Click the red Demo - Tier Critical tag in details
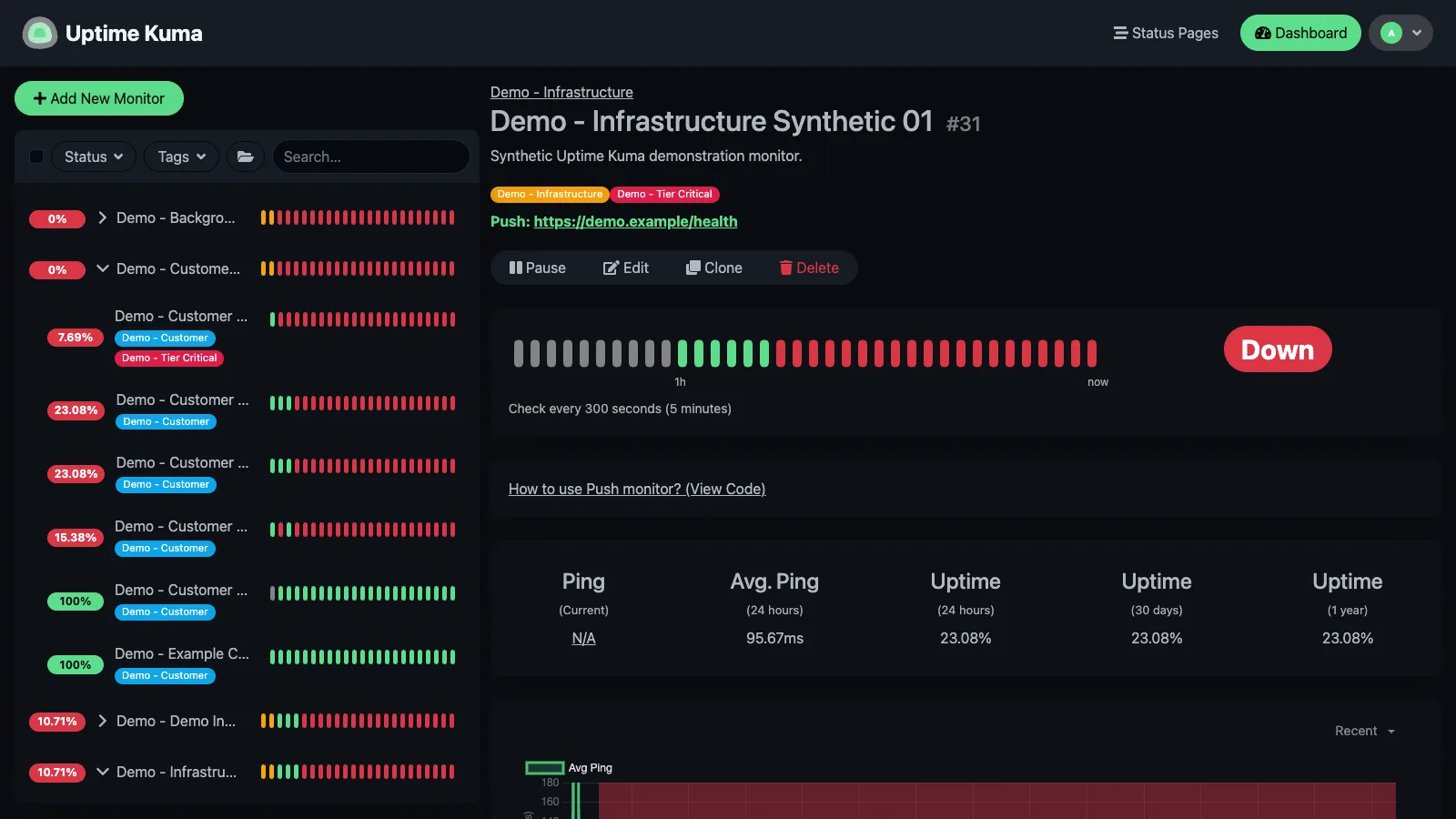The width and height of the screenshot is (1456, 819). coord(664,194)
